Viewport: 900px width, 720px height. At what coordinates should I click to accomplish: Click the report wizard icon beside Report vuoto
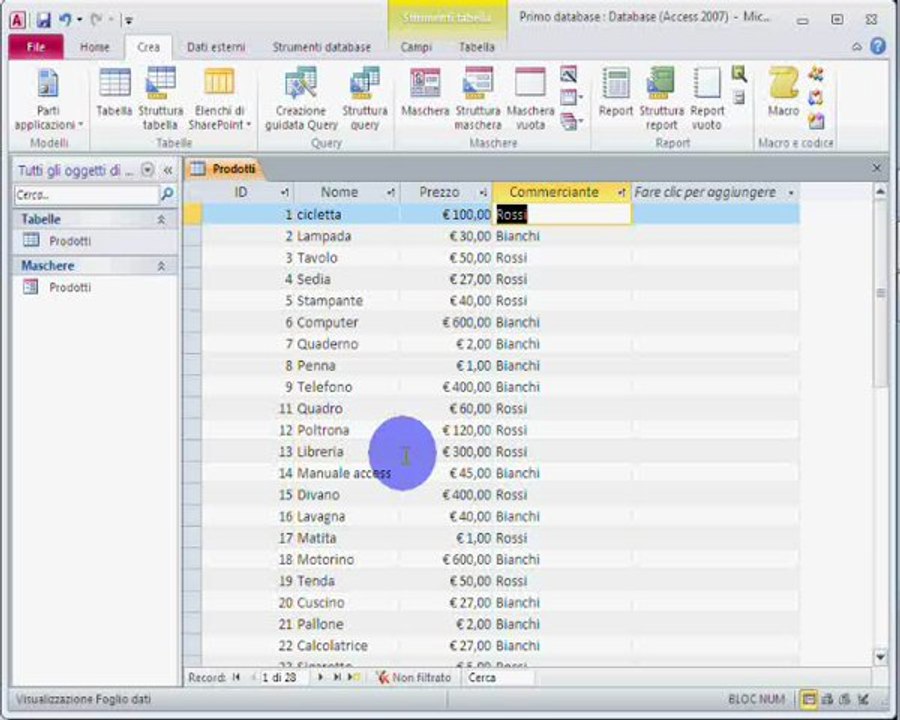tap(739, 73)
